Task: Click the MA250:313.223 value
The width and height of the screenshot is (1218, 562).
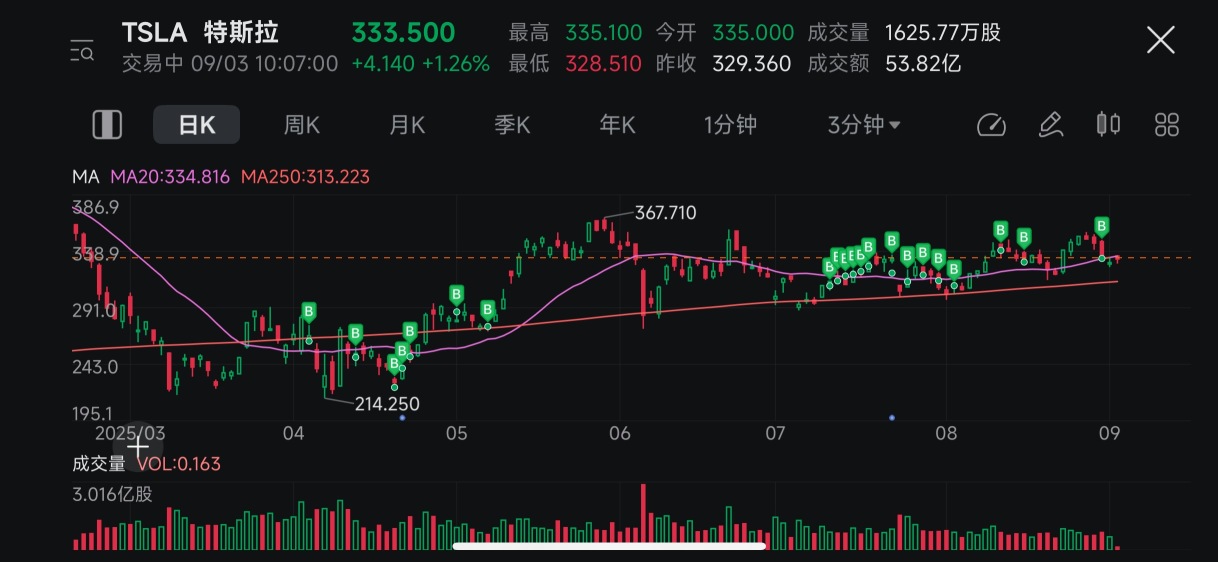Action: (305, 177)
